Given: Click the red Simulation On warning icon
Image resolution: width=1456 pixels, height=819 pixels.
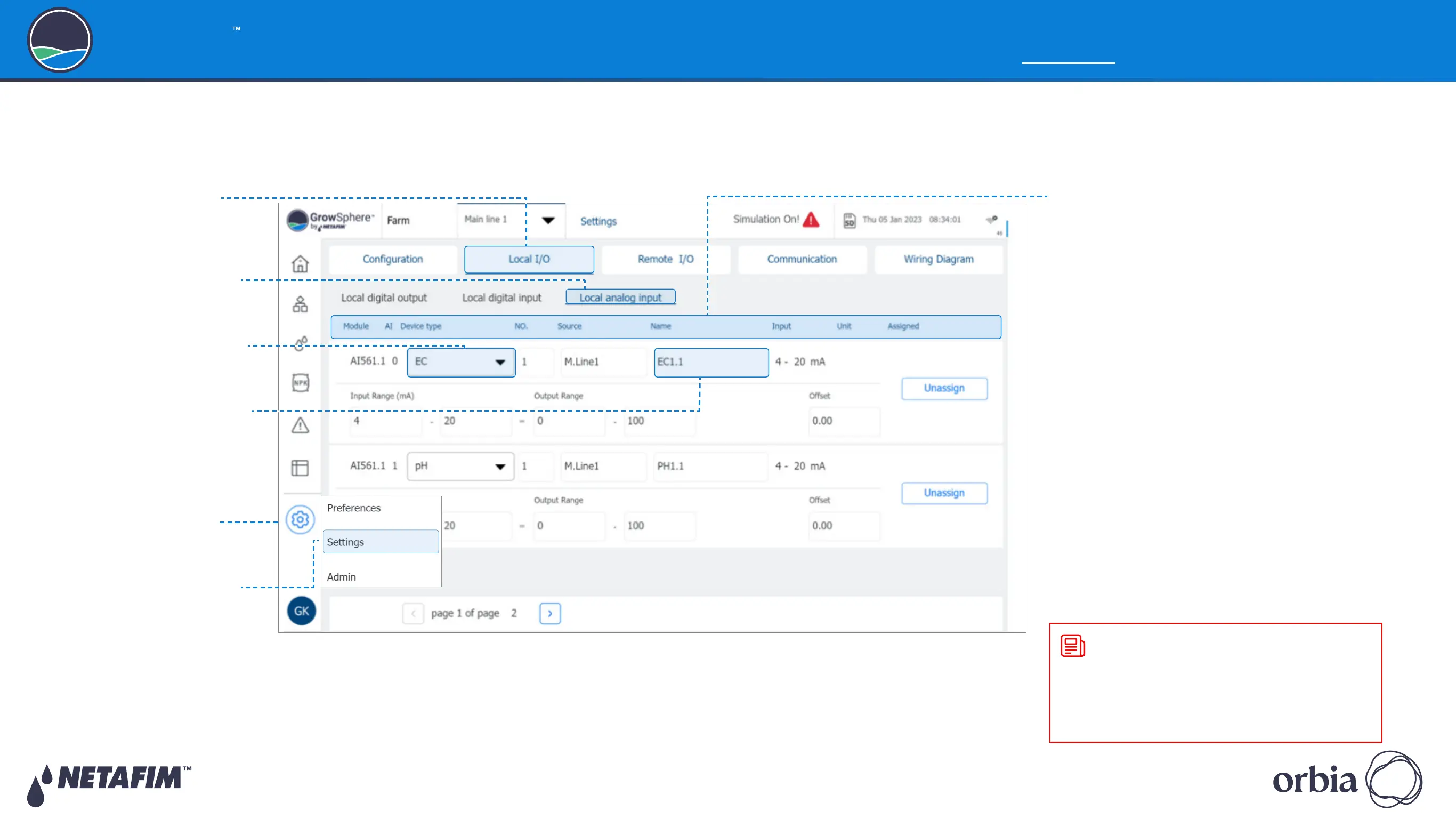Looking at the screenshot, I should click(811, 220).
